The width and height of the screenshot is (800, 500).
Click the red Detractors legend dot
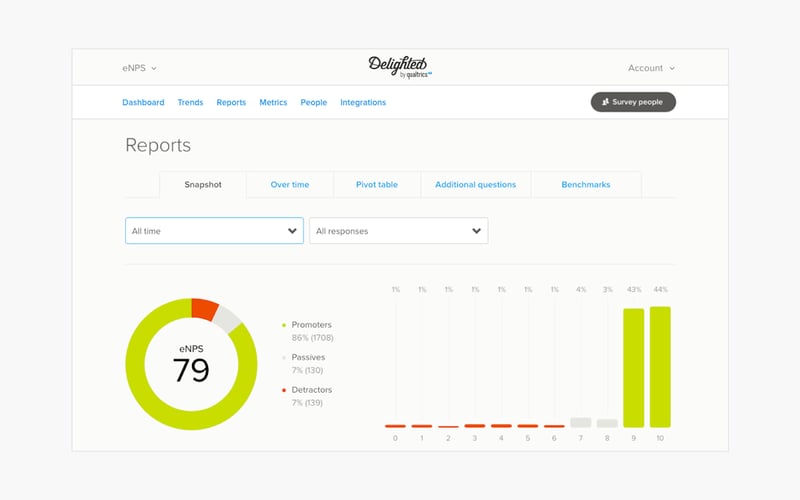tap(284, 390)
